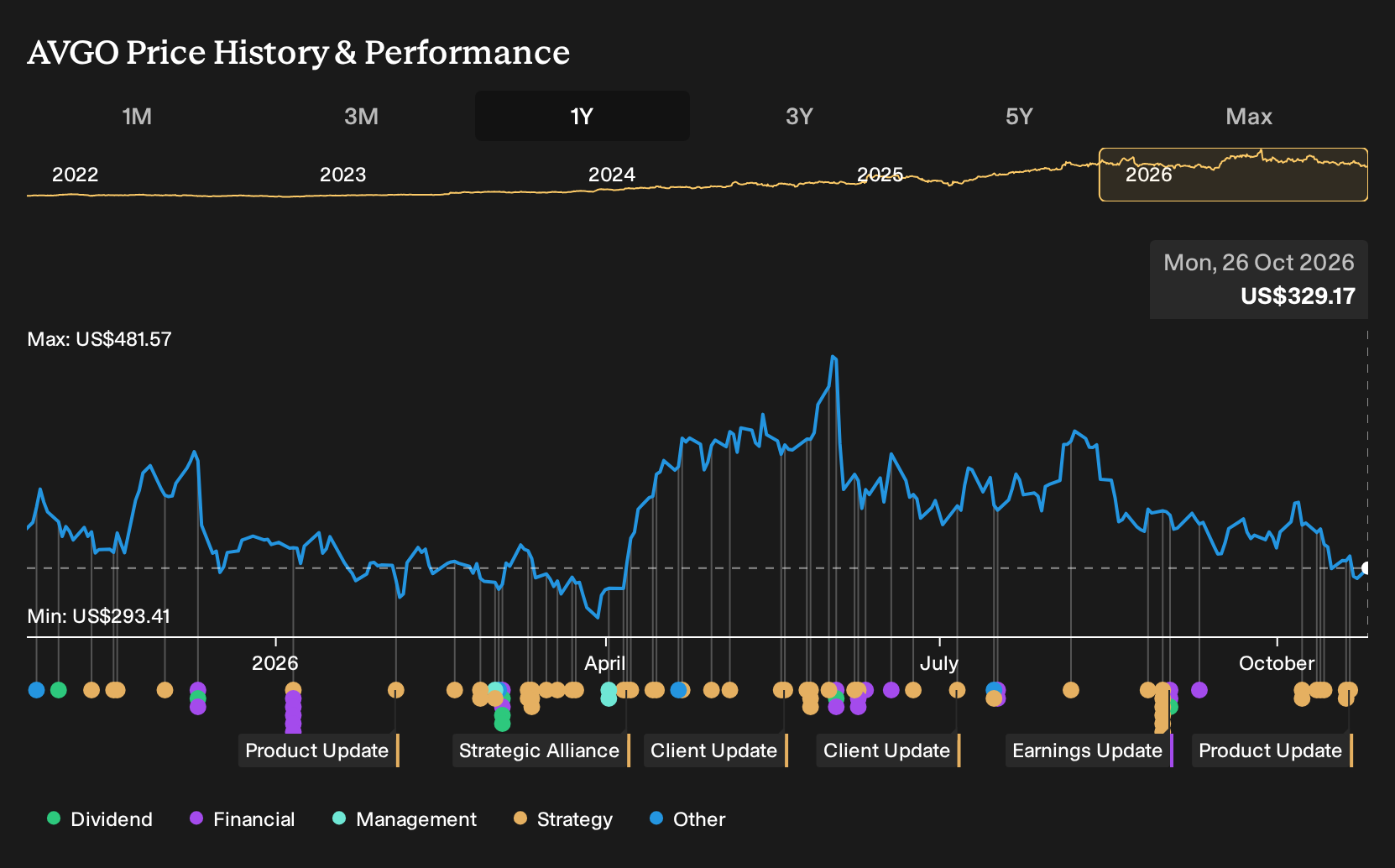The image size is (1395, 868).
Task: Open the Earnings Update event label
Action: (1088, 750)
